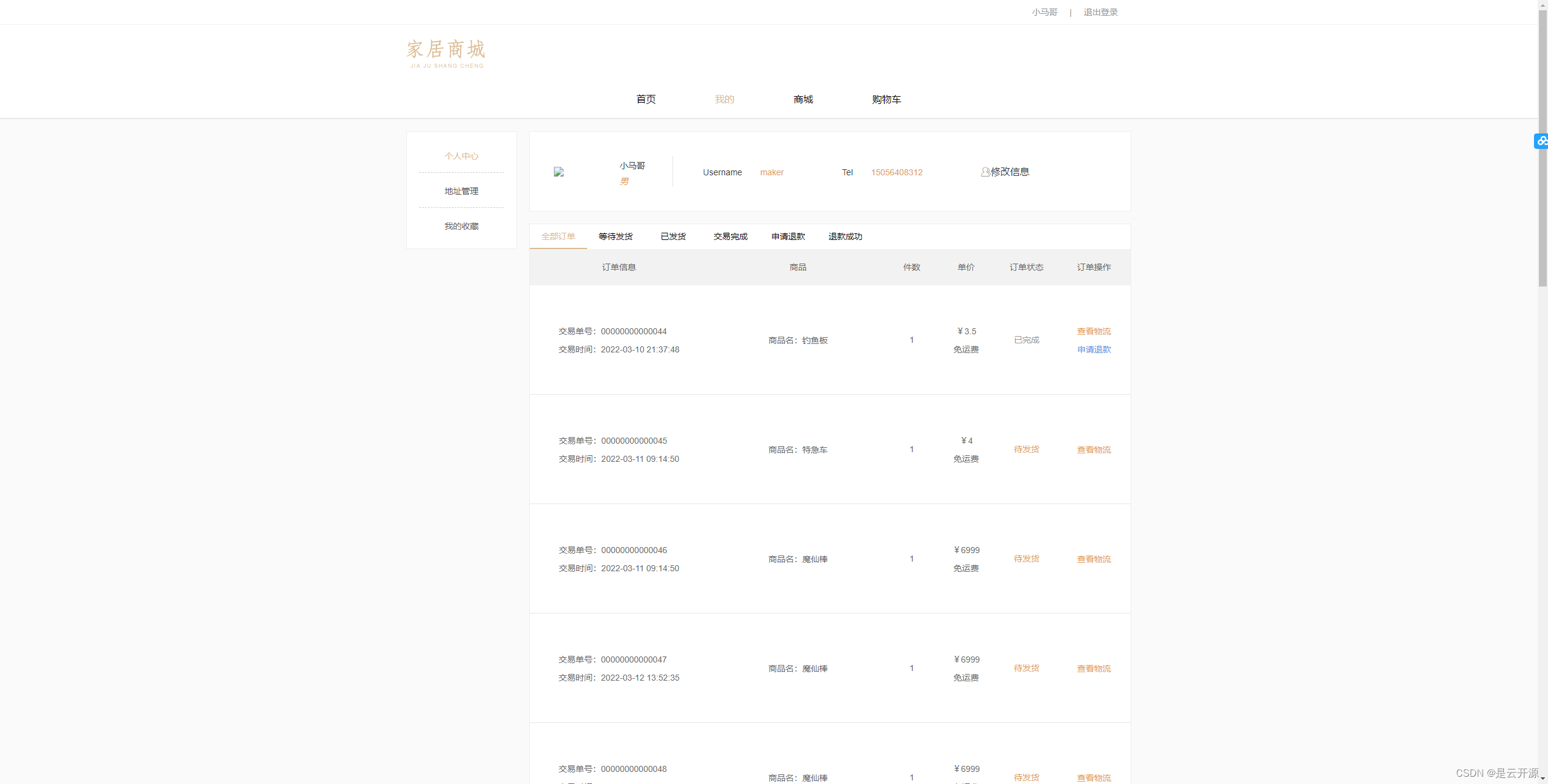The width and height of the screenshot is (1548, 784).
Task: Click 订单状态 column header
Action: (x=1026, y=267)
